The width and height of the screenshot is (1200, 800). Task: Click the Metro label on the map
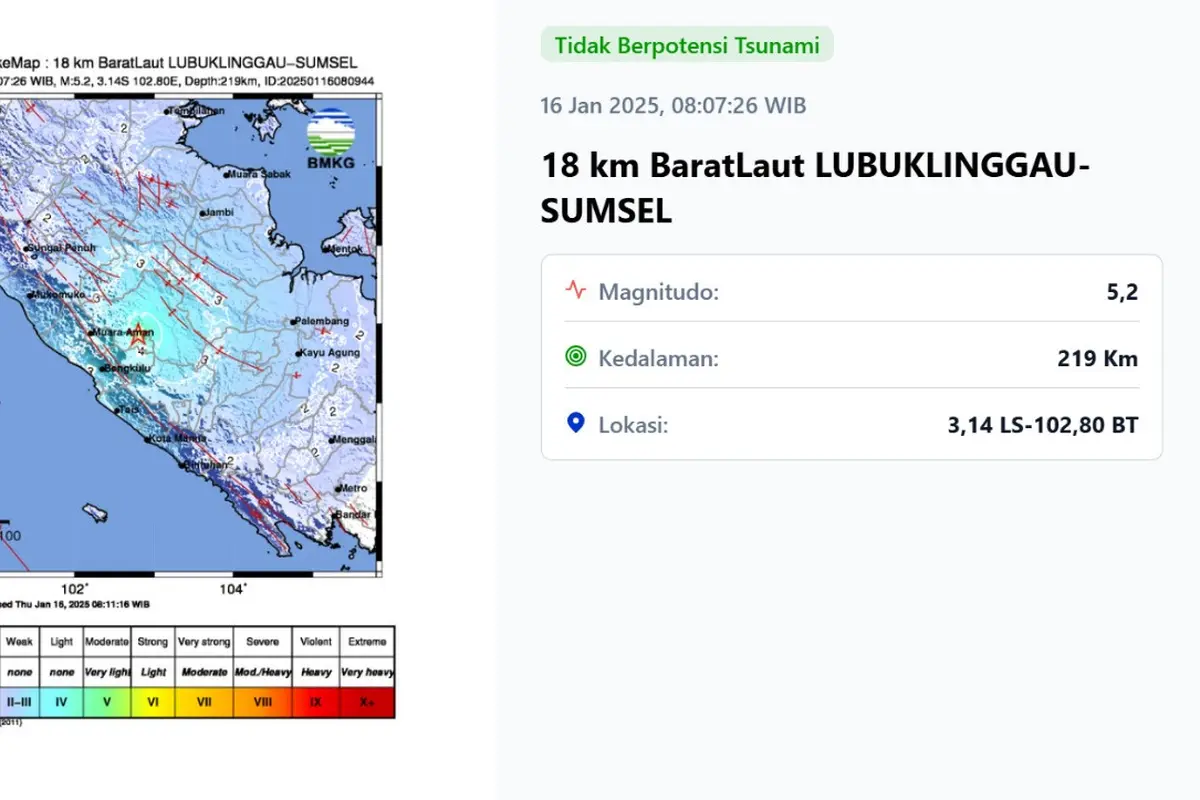354,488
